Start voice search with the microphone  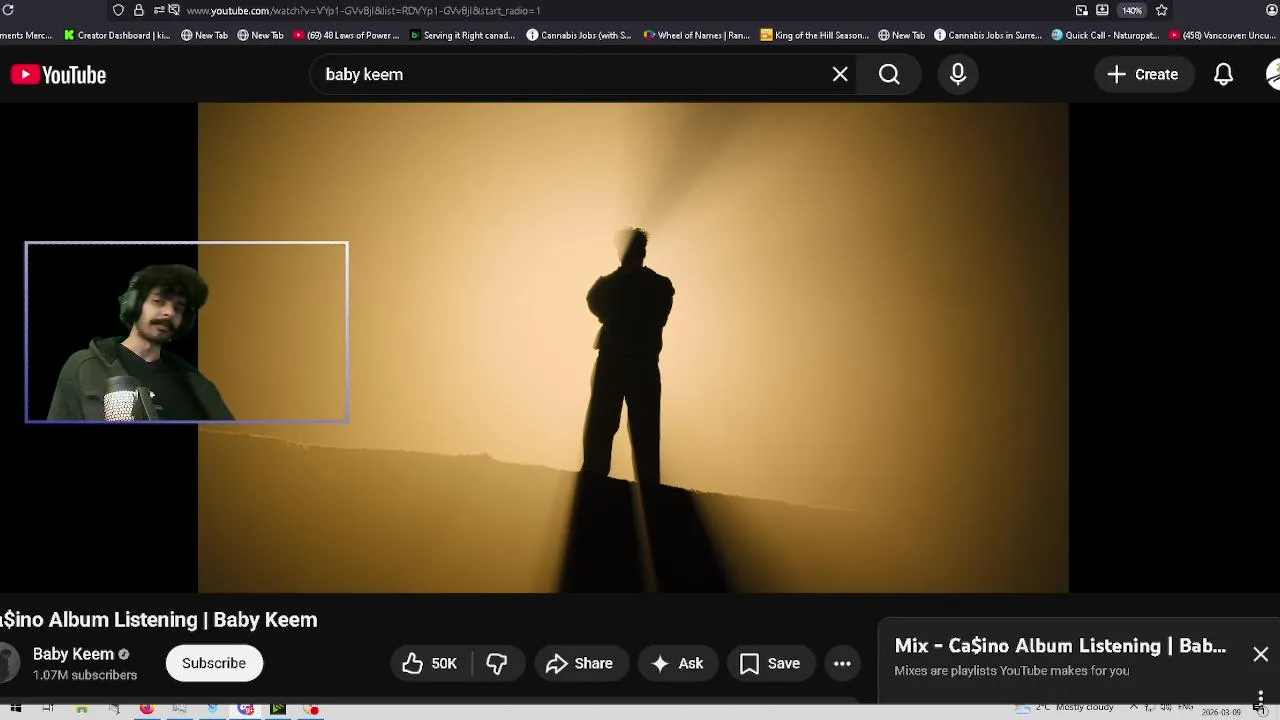(958, 74)
